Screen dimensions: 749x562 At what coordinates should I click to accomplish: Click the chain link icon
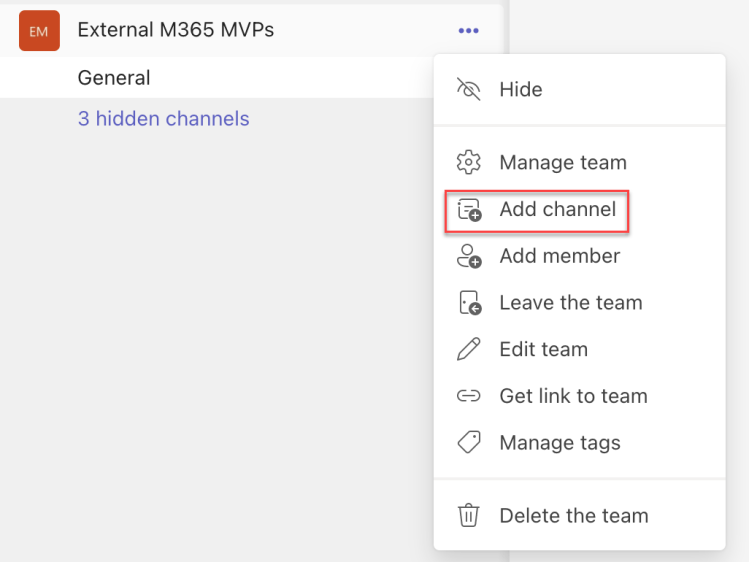tap(469, 396)
